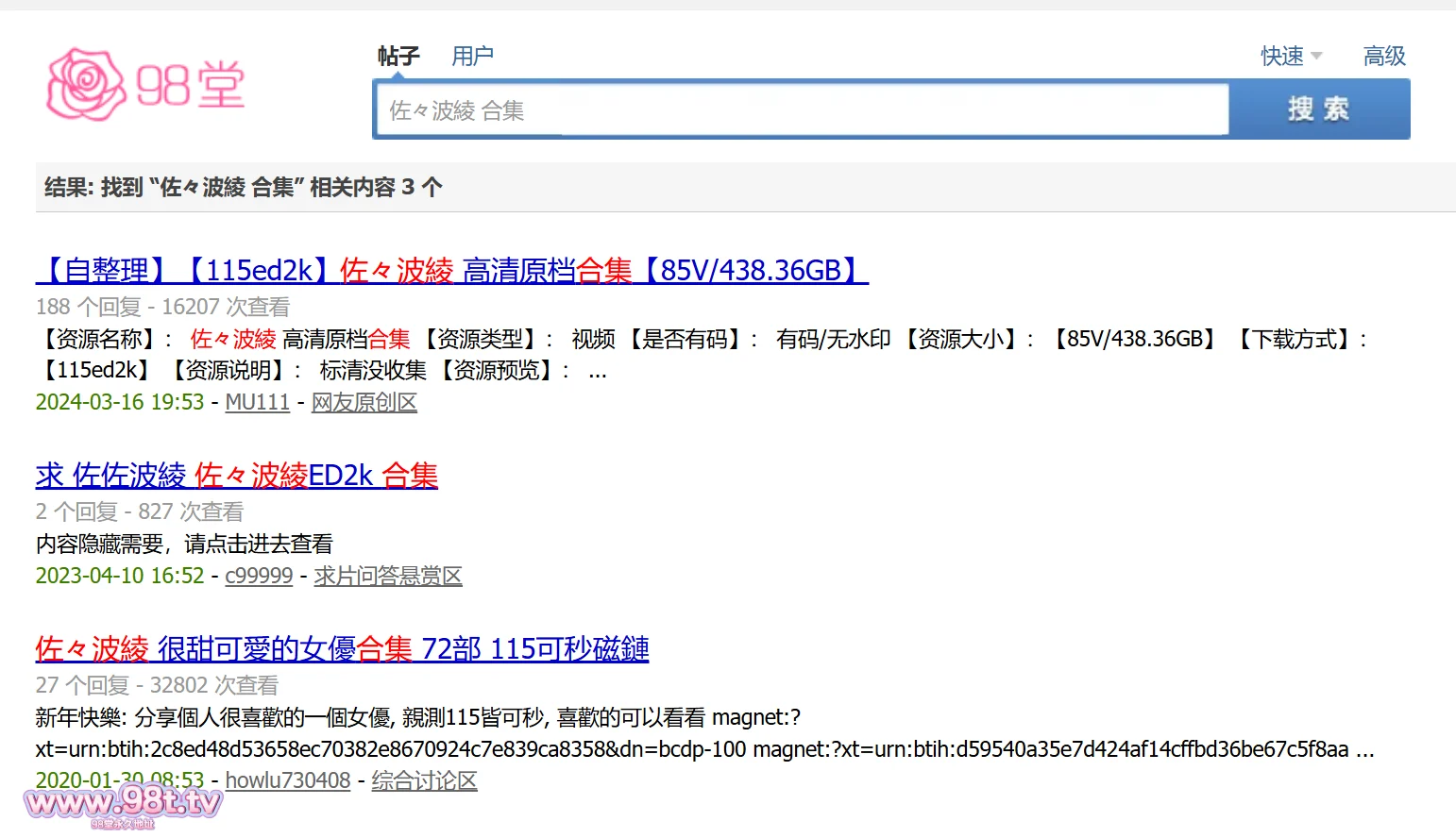Click the pink rose logo icon
Viewport: 1456px width, 838px height.
click(85, 85)
